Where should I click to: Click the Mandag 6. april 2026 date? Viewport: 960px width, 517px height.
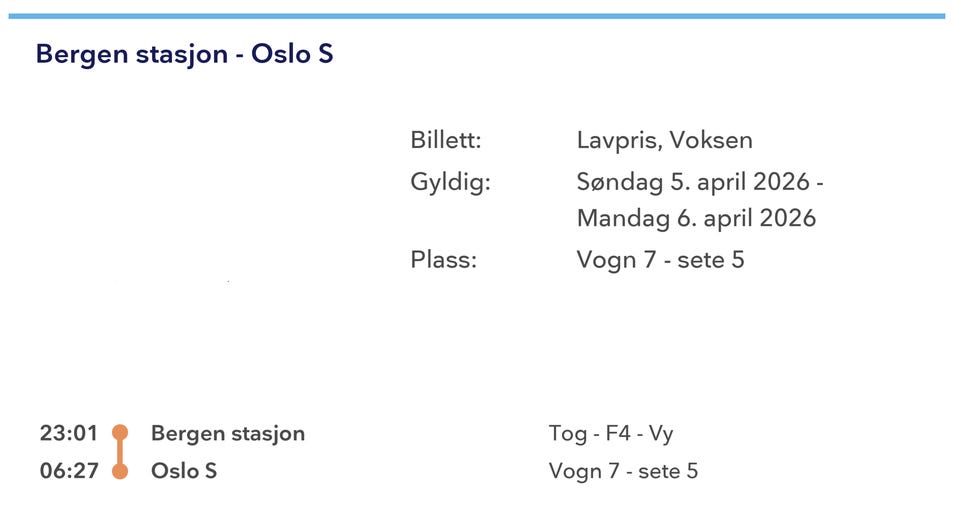[x=696, y=218]
